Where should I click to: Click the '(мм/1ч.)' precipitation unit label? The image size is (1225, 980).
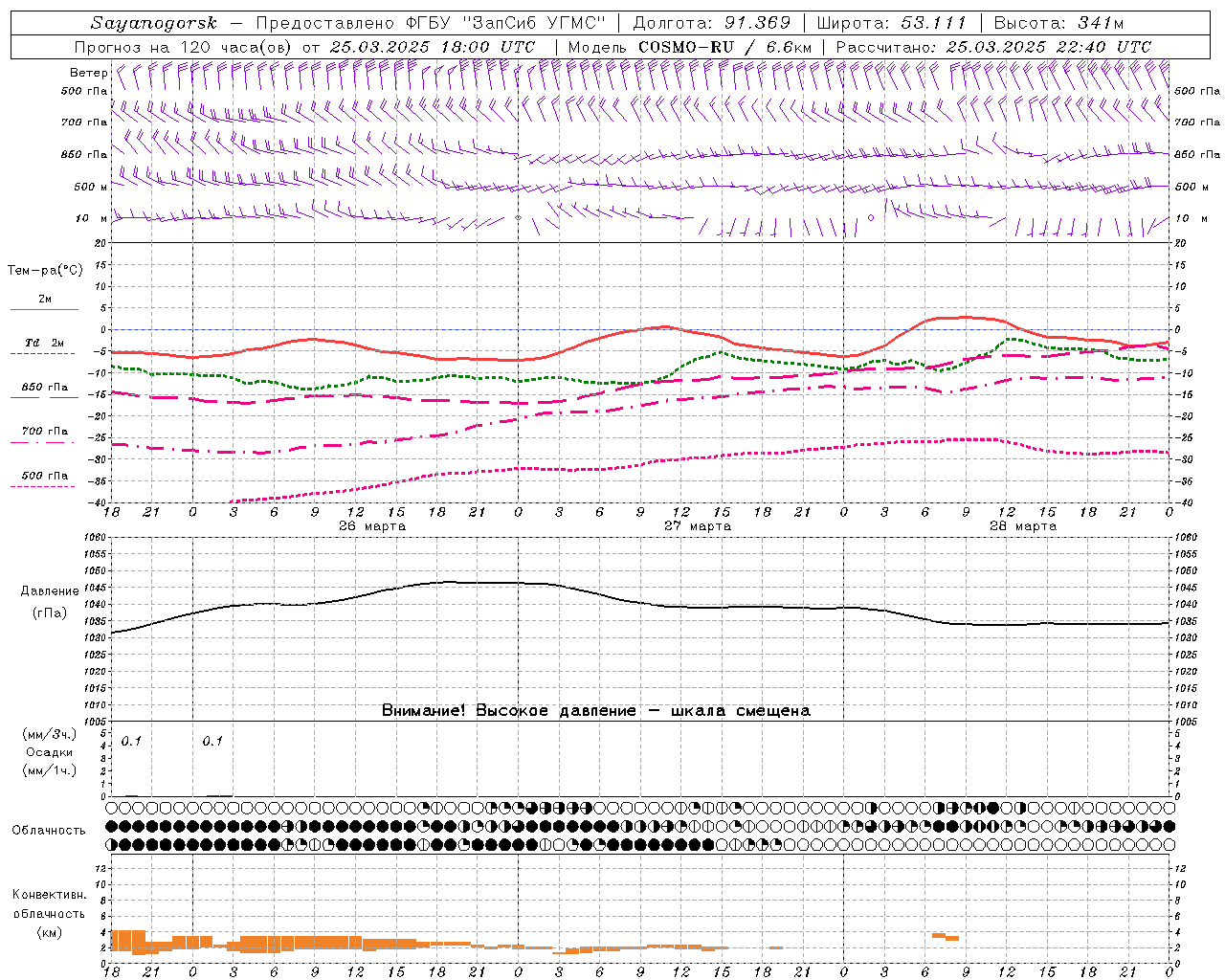(50, 769)
